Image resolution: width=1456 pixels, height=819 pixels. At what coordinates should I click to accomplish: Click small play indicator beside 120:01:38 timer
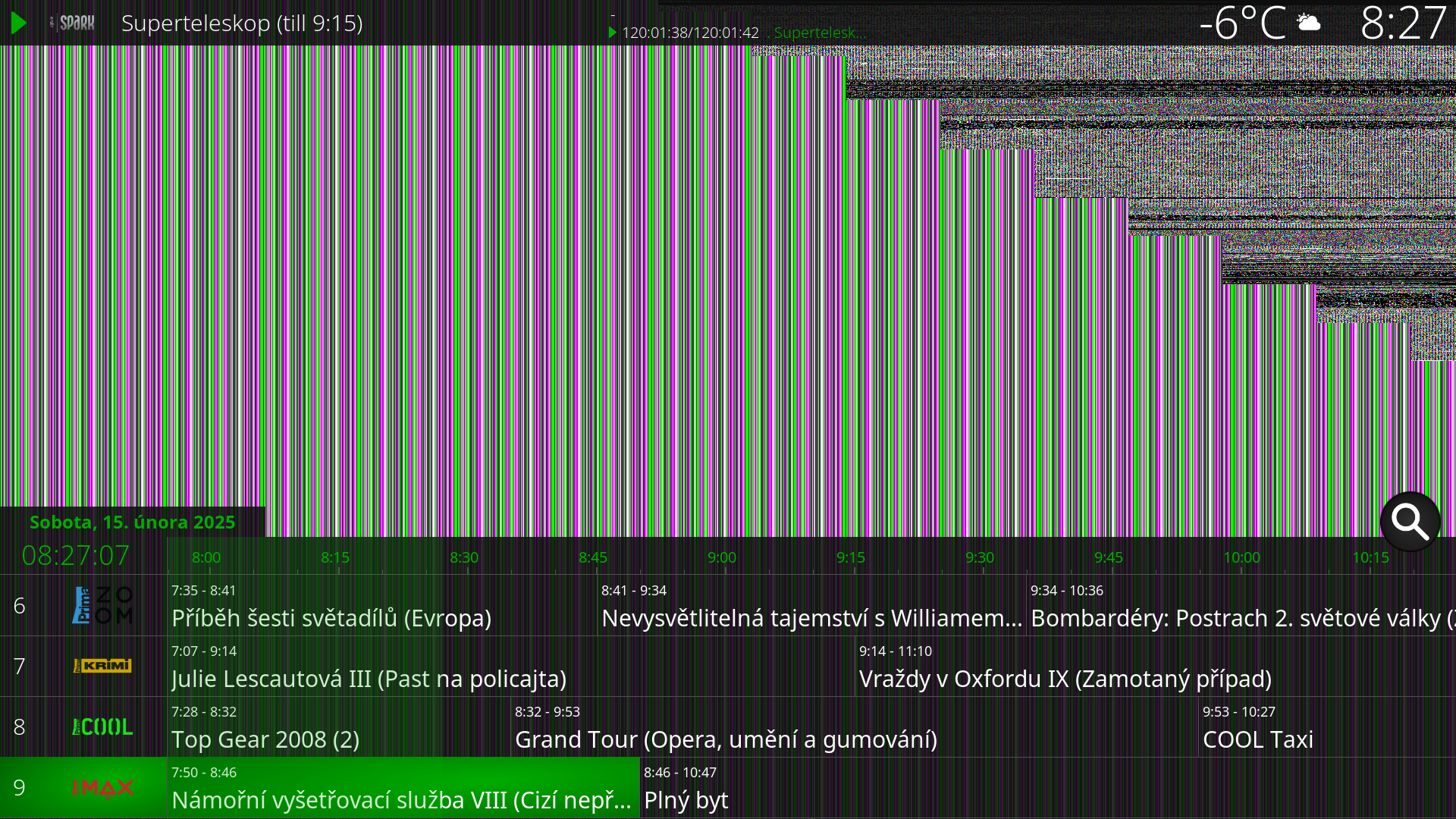[612, 33]
